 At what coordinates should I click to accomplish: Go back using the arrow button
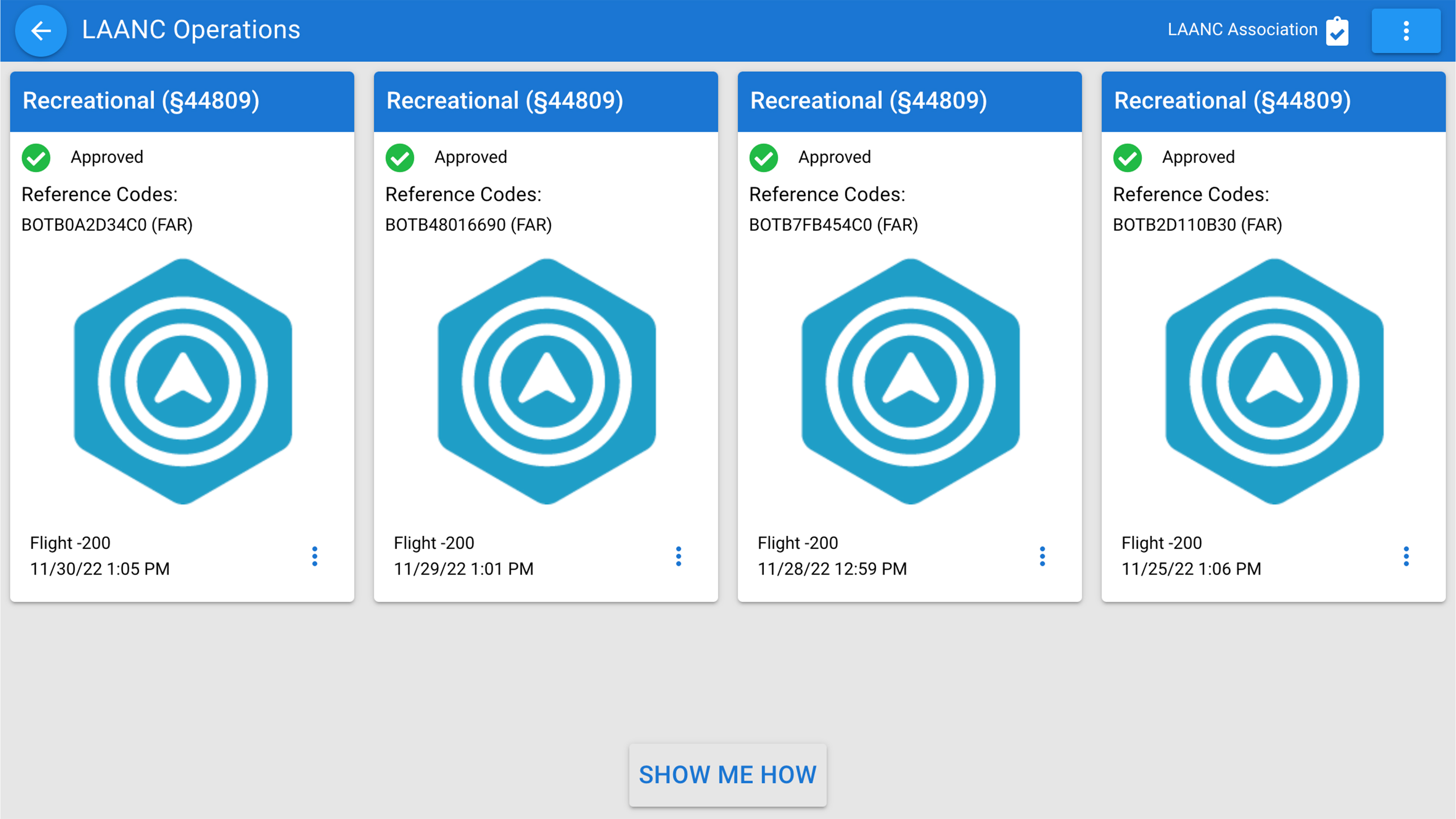coord(41,30)
